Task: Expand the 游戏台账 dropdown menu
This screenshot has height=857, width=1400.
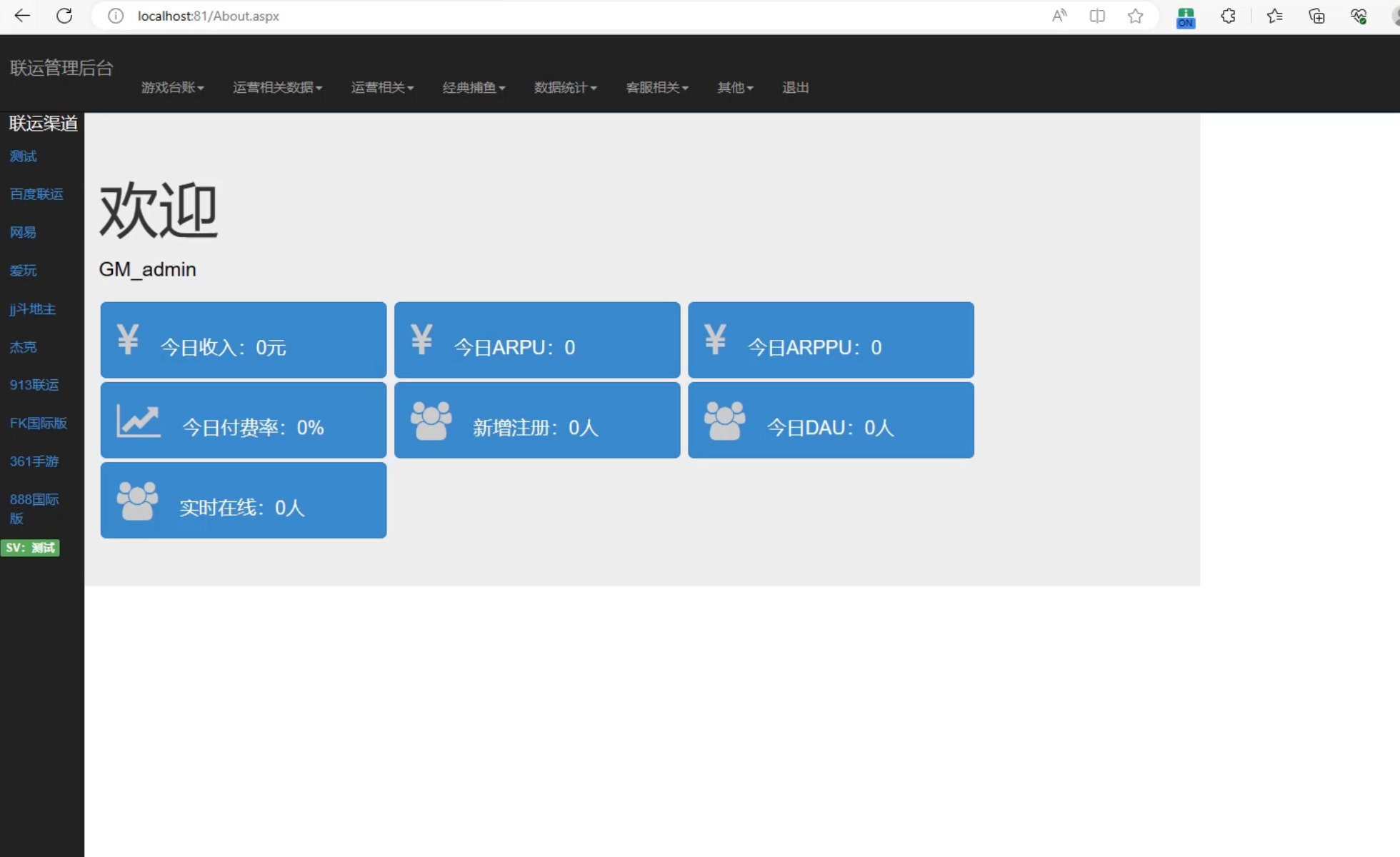Action: point(172,87)
